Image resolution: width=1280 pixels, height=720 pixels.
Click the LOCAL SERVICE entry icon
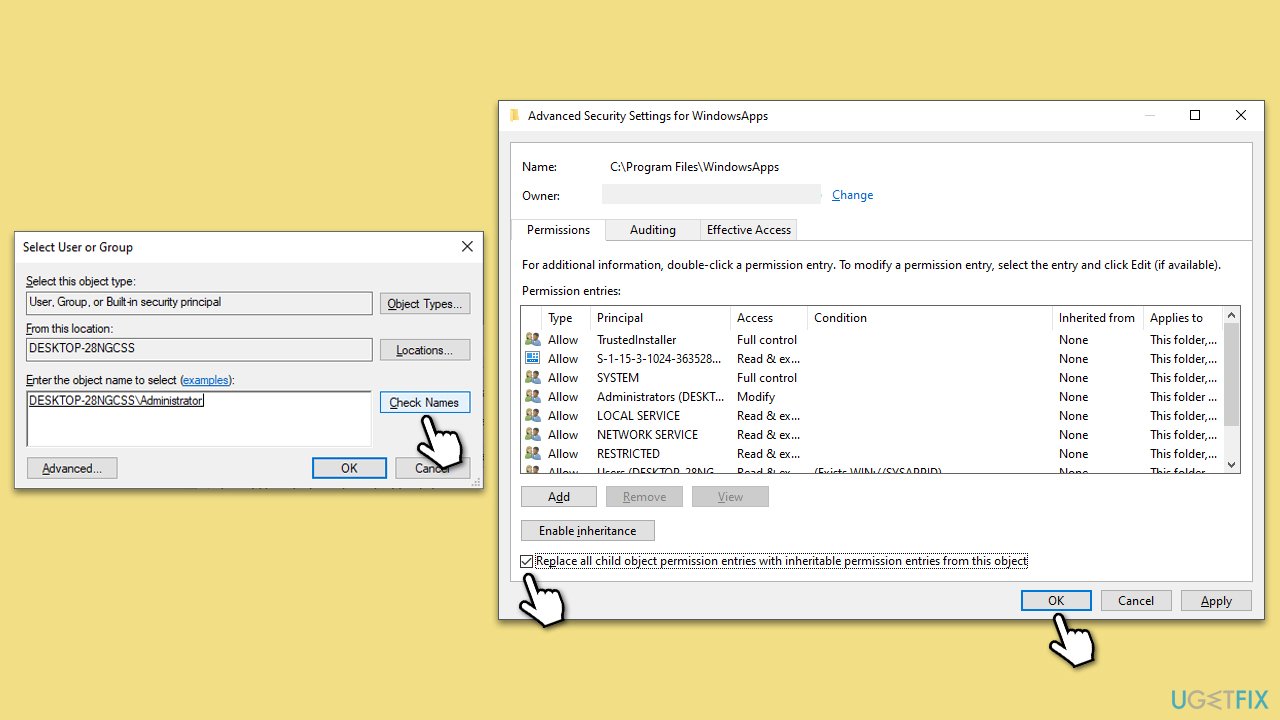532,415
